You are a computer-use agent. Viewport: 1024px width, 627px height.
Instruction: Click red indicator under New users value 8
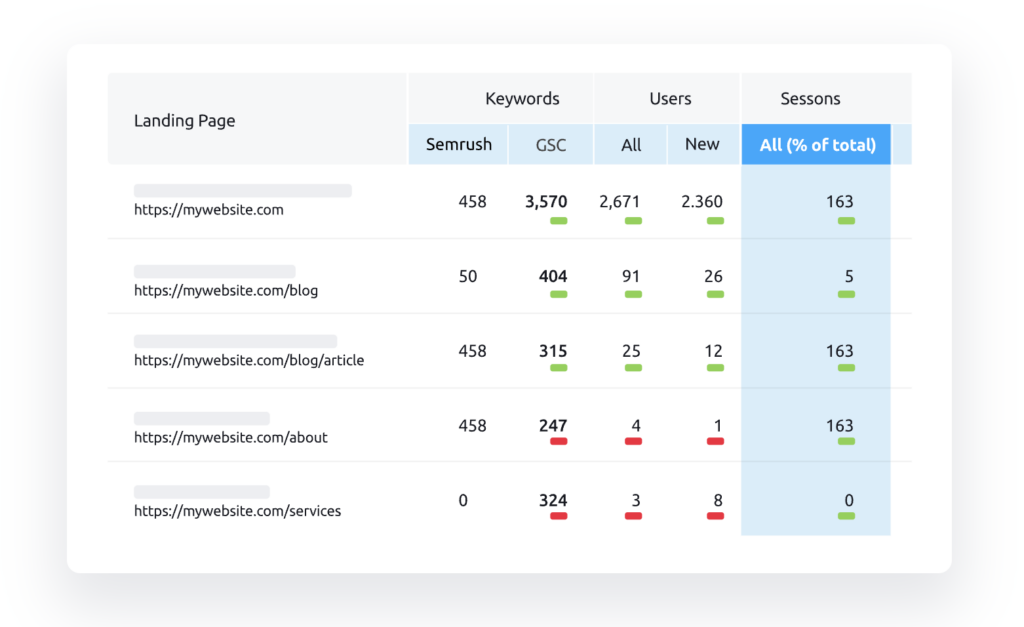pos(715,516)
